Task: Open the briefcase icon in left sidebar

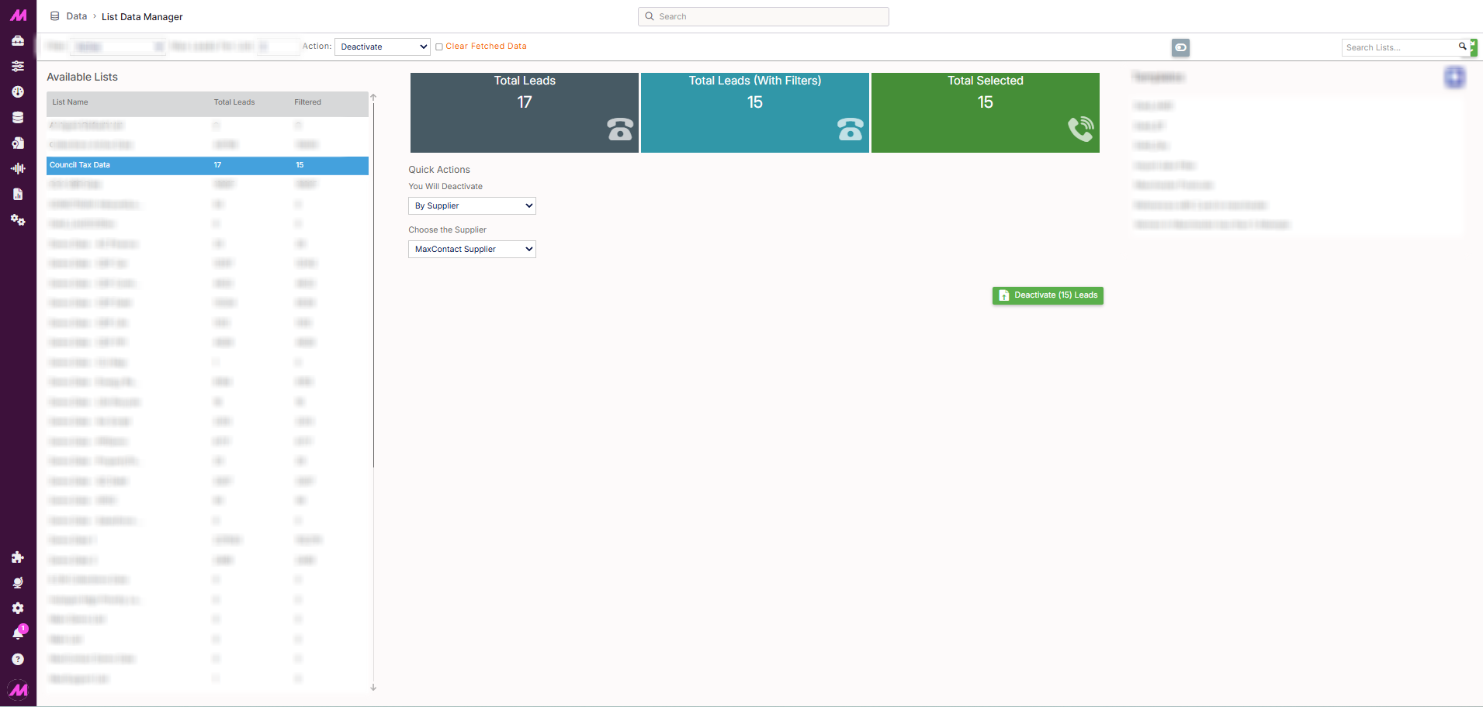Action: click(x=18, y=41)
